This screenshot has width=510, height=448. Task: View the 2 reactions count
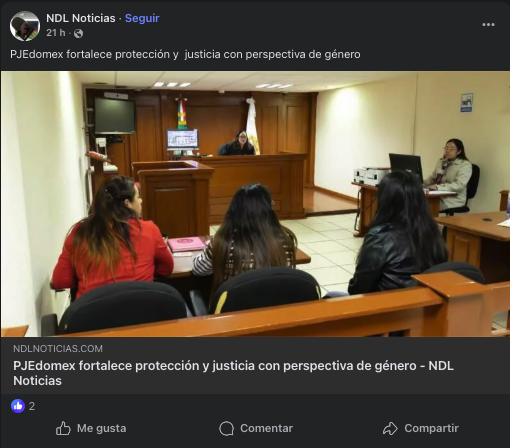[x=32, y=406]
